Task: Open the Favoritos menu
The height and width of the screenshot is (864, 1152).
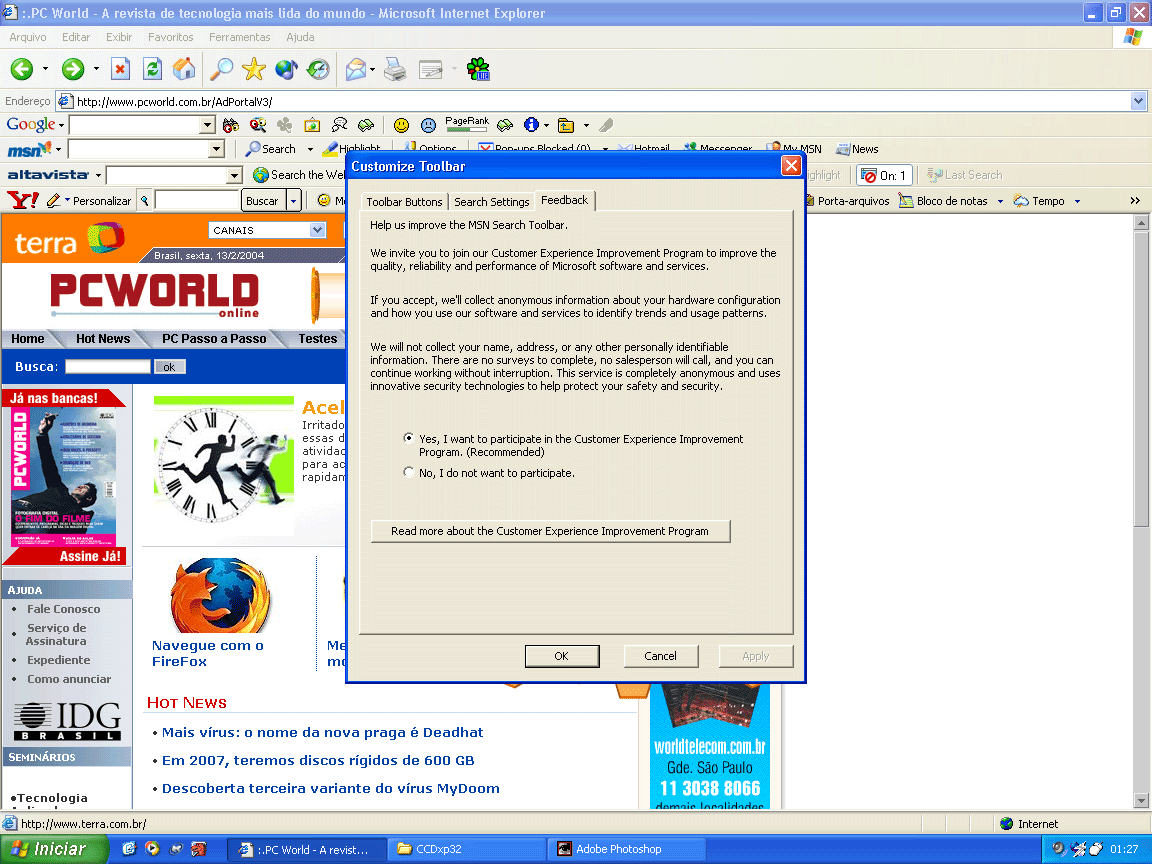Action: click(x=170, y=37)
